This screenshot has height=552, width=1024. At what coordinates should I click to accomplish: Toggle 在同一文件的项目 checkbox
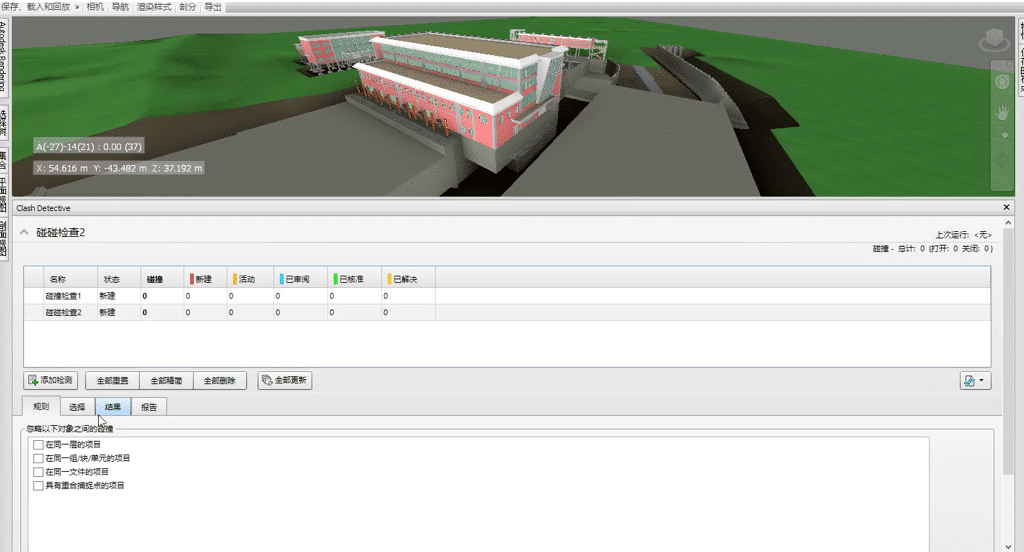coord(38,472)
